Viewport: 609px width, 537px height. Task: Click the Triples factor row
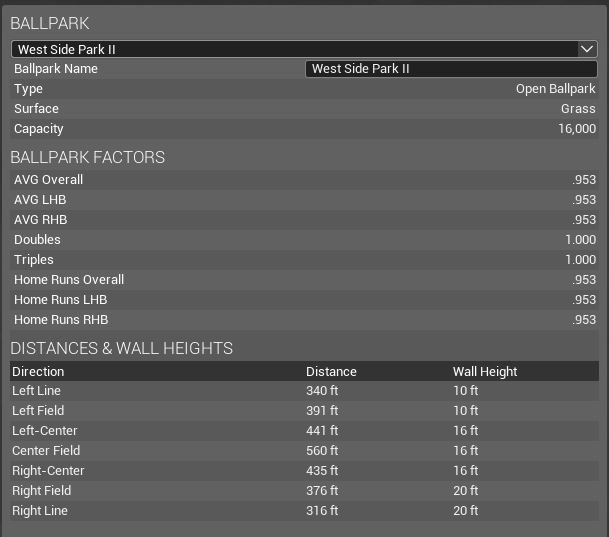pyautogui.click(x=300, y=260)
